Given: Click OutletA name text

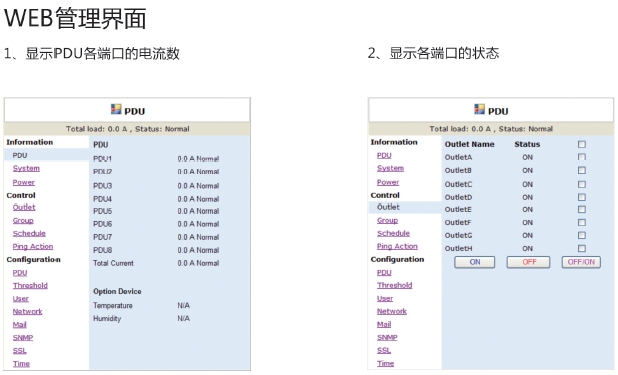Looking at the screenshot, I should pos(458,157).
